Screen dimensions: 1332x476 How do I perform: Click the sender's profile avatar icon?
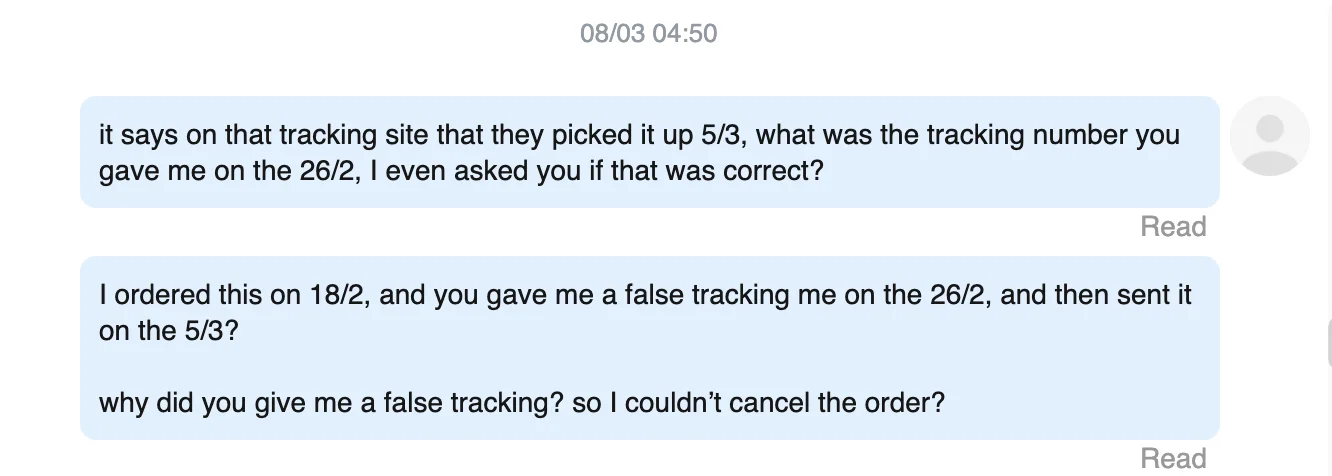click(x=1269, y=135)
